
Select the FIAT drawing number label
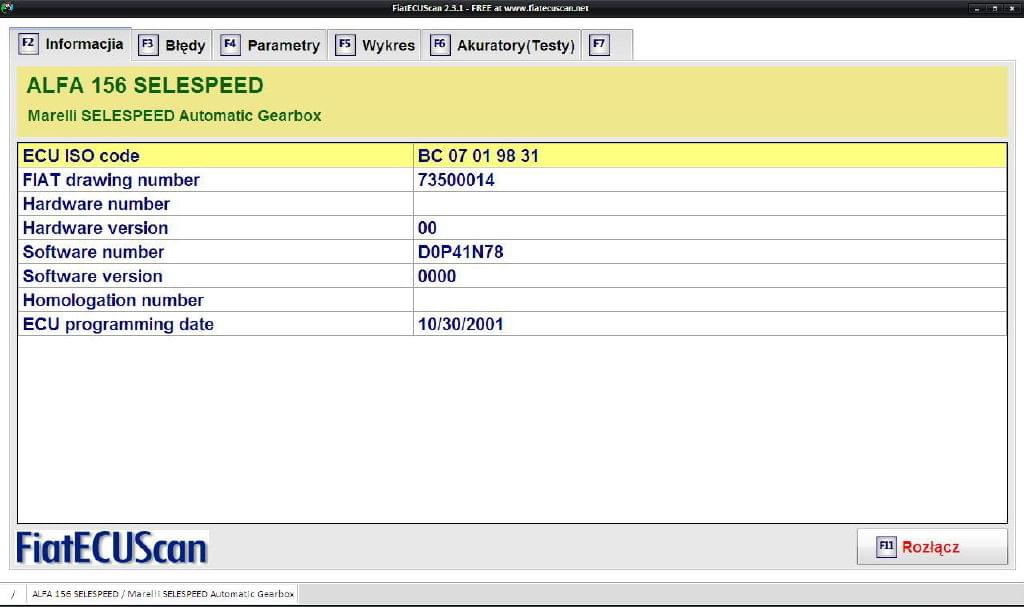[111, 180]
